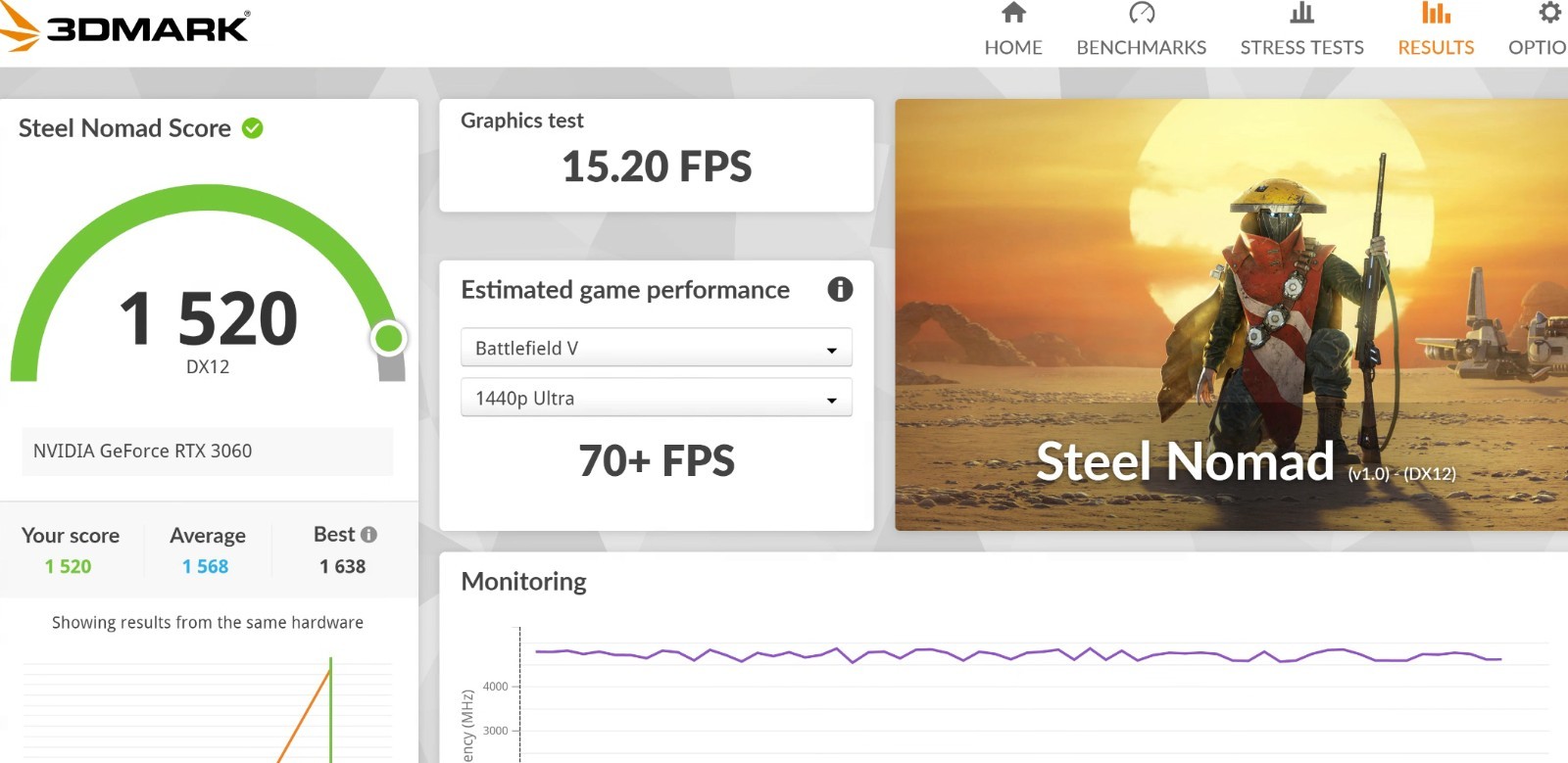Select the RESULTS tab
This screenshot has height=763, width=1568.
point(1436,47)
